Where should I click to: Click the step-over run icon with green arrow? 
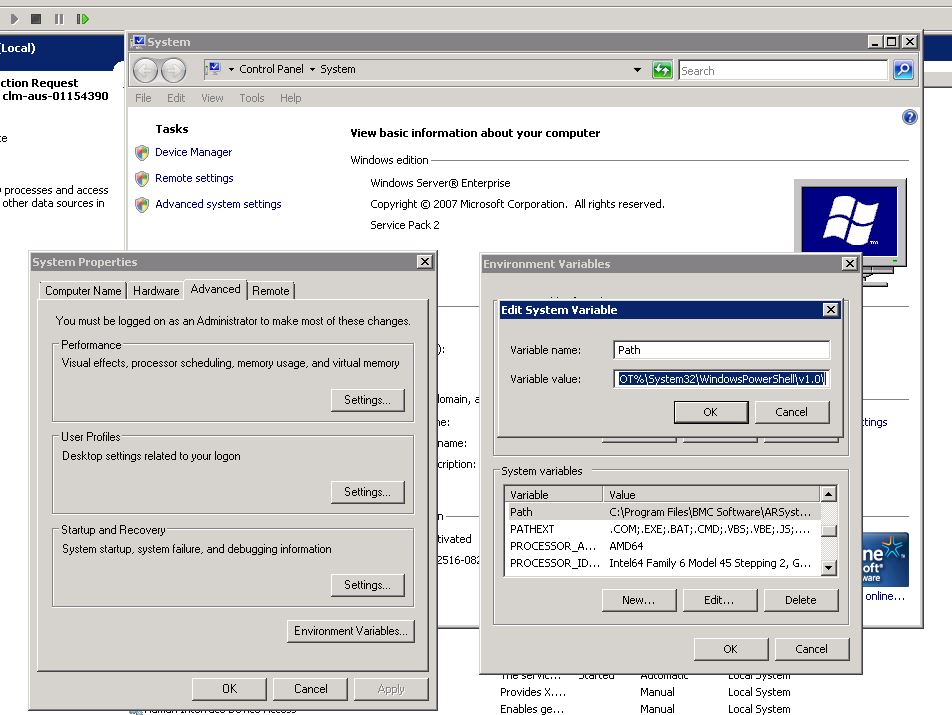82,17
